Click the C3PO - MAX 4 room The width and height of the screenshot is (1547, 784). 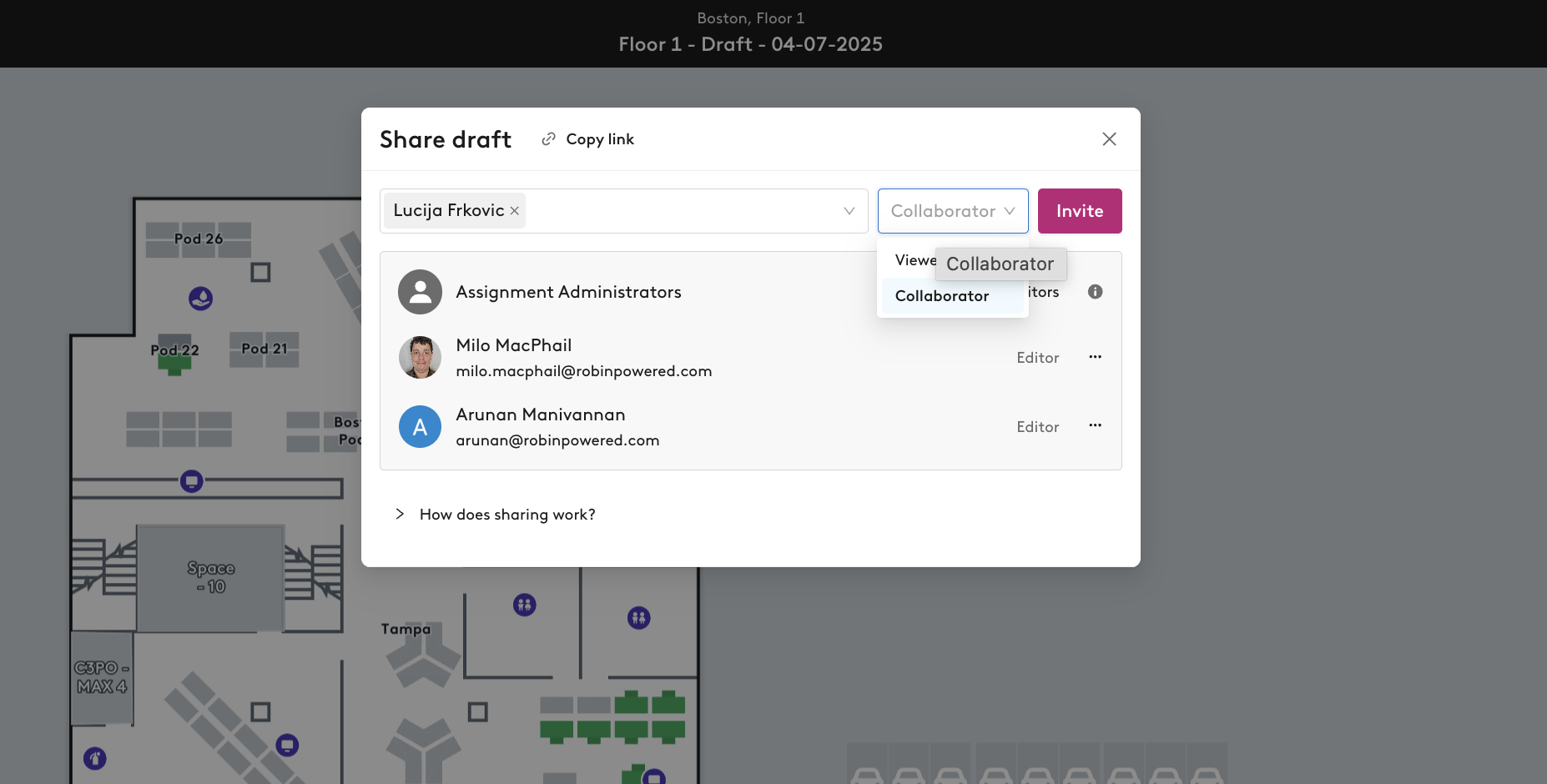click(101, 677)
